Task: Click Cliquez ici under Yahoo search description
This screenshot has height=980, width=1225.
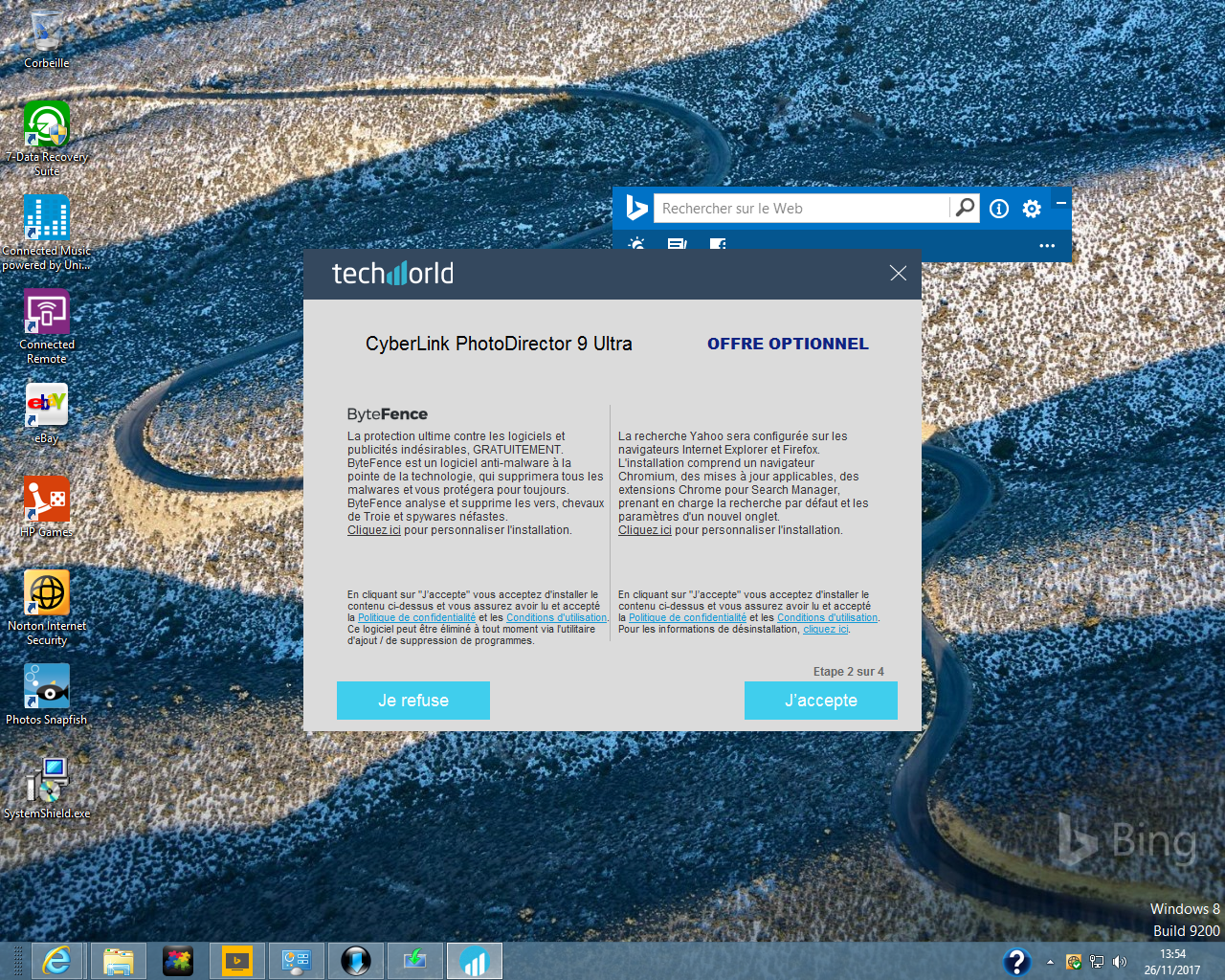Action: click(645, 530)
